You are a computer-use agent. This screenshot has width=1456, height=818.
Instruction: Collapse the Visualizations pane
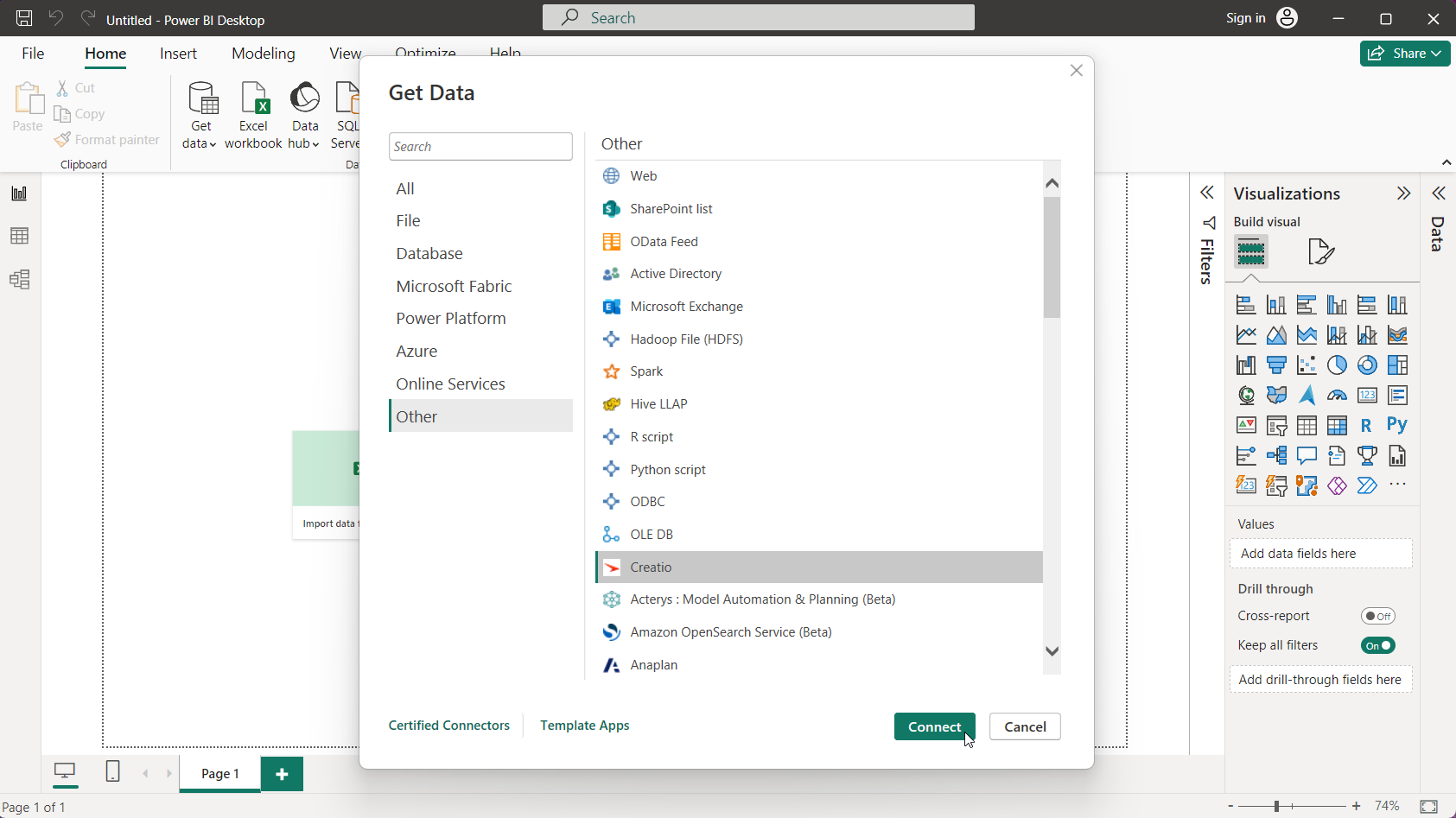(x=1403, y=193)
